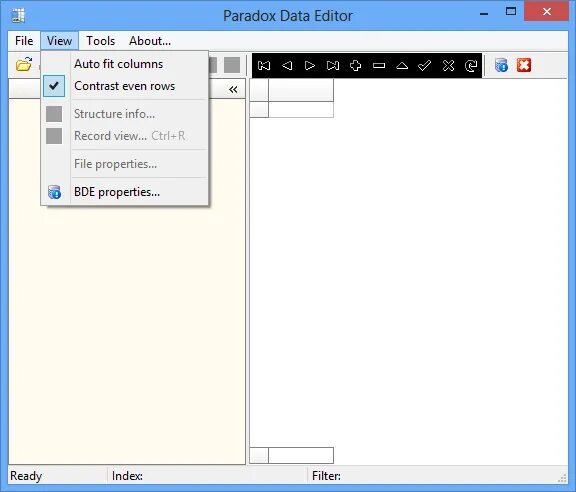
Task: Post edit with checkmark navigator icon
Action: point(425,66)
